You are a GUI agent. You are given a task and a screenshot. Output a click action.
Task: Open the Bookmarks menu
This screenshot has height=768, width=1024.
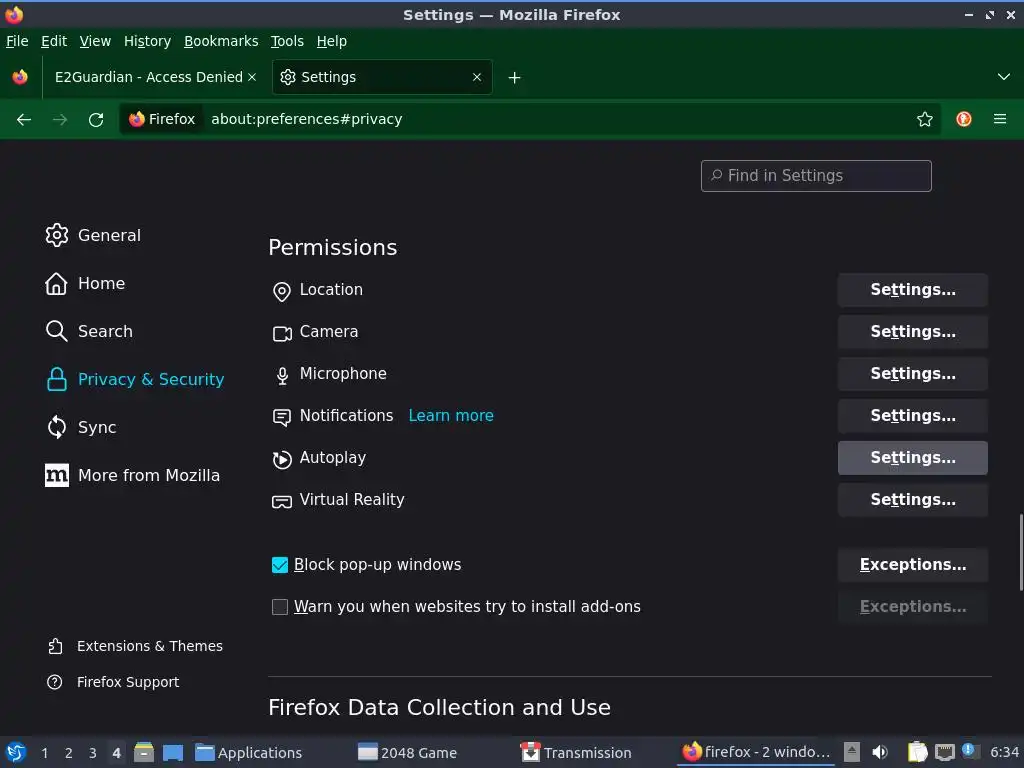point(221,41)
